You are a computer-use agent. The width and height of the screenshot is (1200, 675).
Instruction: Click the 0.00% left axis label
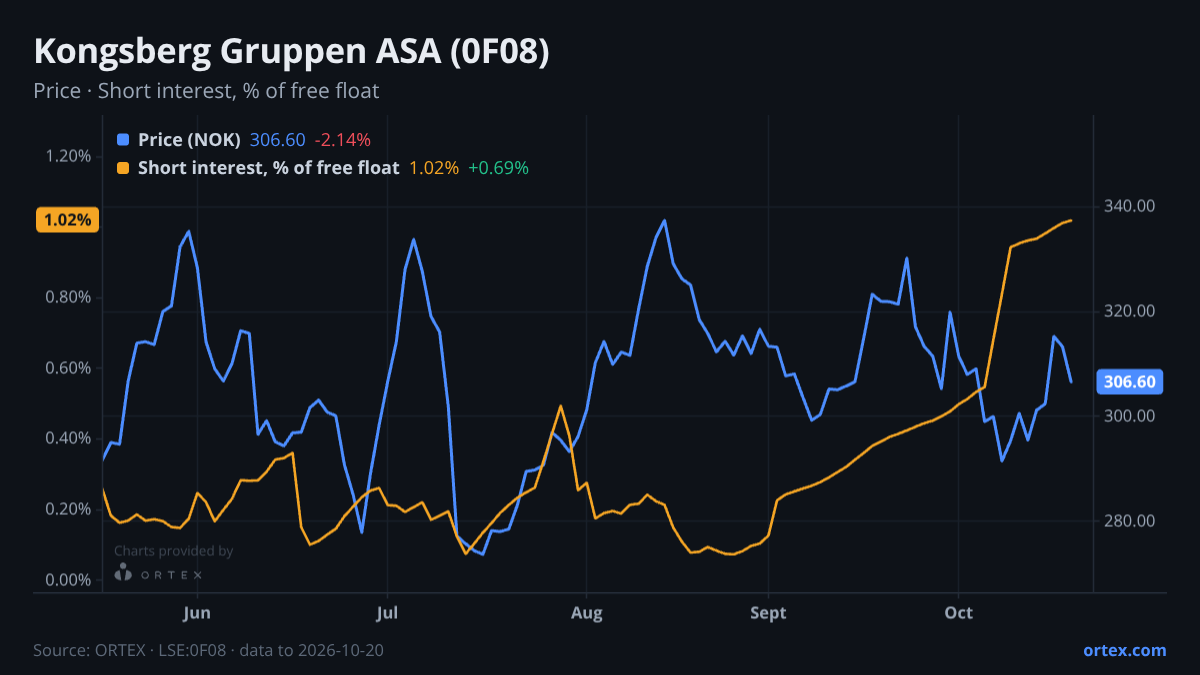(x=68, y=580)
